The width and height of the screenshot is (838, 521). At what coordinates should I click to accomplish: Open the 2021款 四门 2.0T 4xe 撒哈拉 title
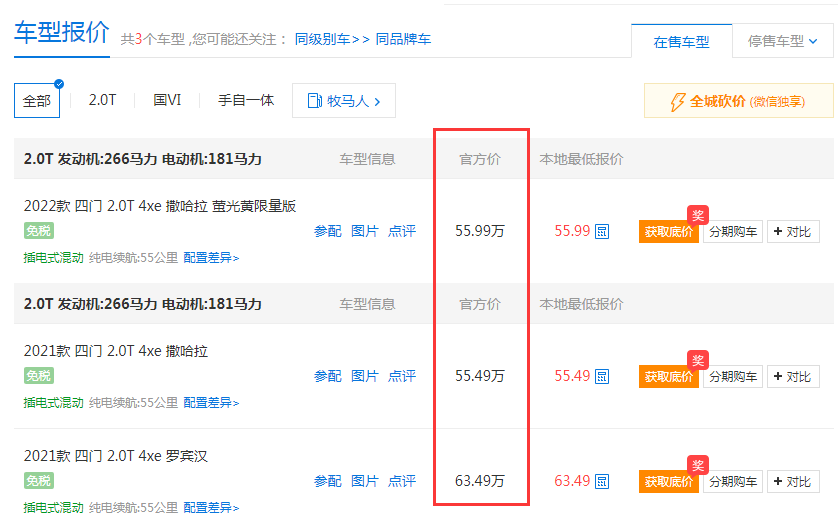coord(116,351)
